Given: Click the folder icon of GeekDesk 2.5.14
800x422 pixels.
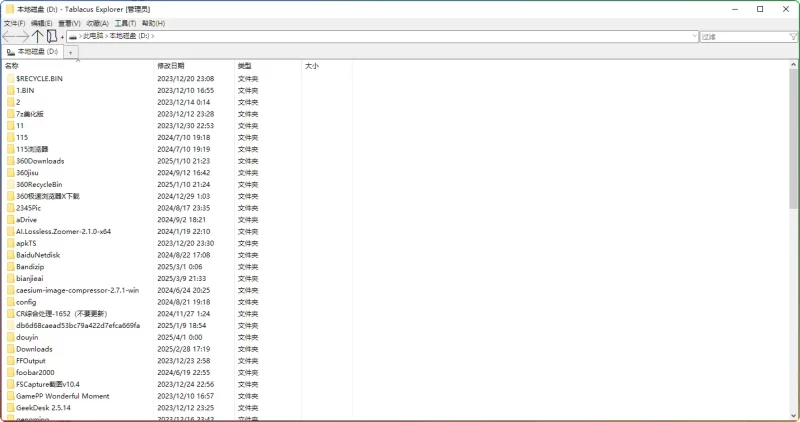Looking at the screenshot, I should coord(11,408).
